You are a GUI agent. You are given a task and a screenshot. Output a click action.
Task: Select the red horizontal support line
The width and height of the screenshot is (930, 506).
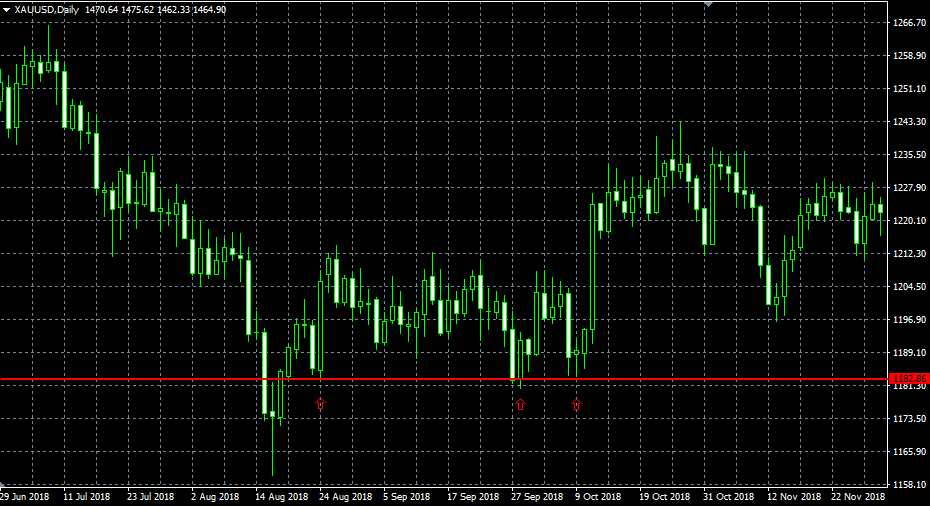(x=444, y=378)
